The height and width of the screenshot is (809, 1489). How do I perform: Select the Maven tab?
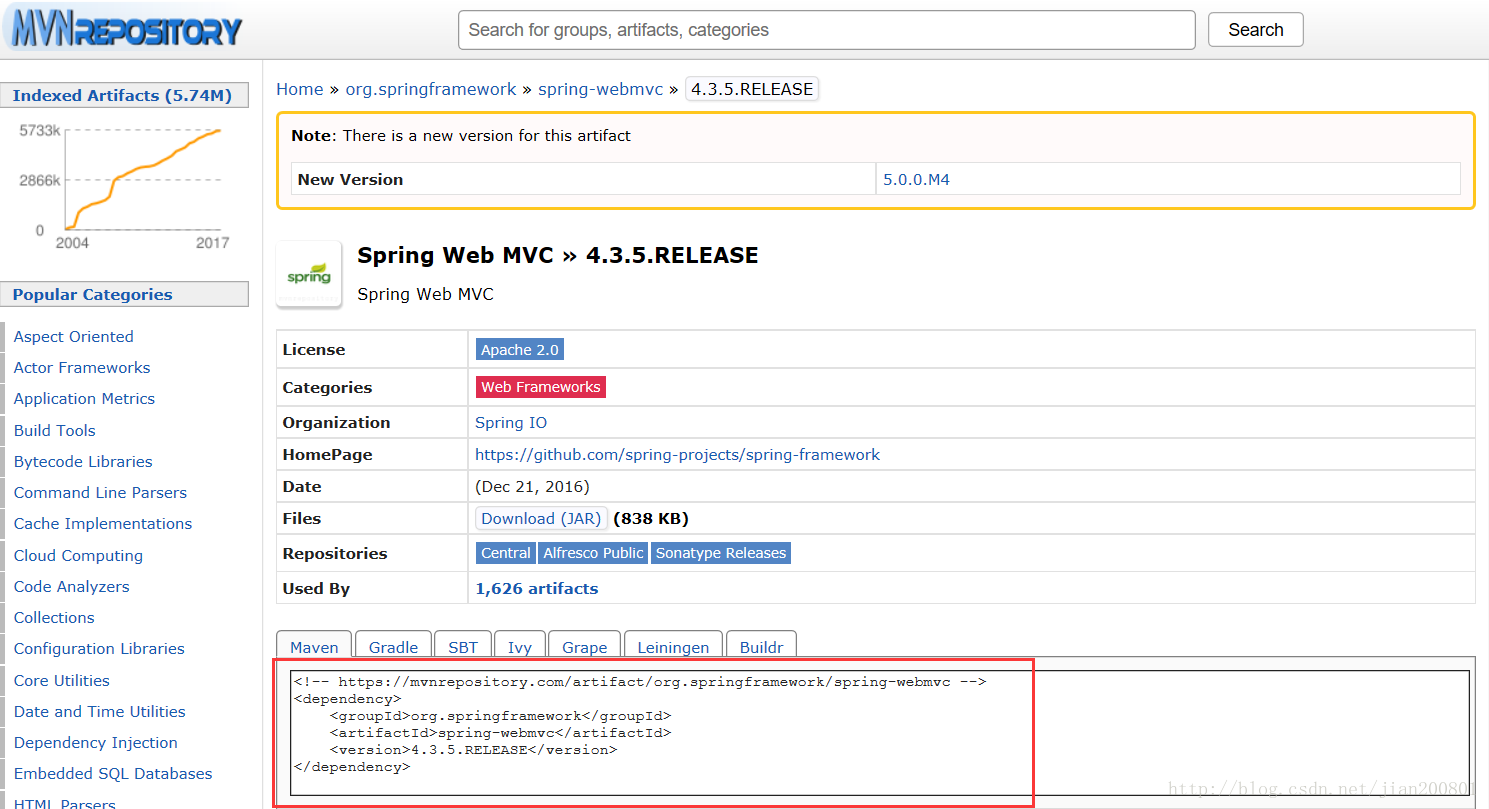pos(314,646)
